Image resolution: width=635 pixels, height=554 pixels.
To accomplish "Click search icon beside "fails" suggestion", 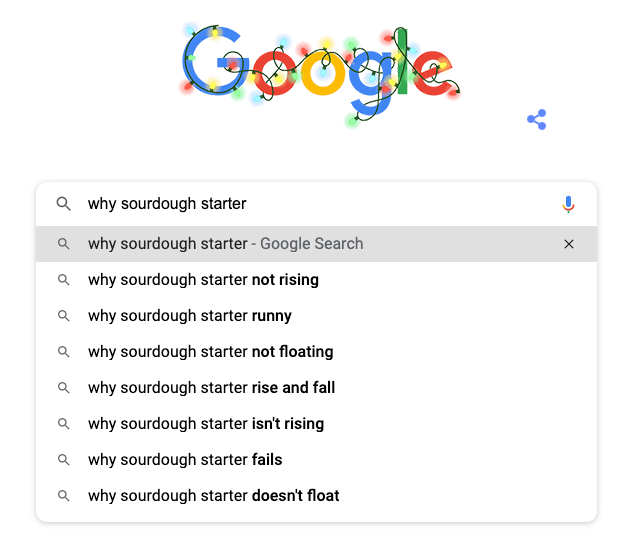I will tap(63, 460).
